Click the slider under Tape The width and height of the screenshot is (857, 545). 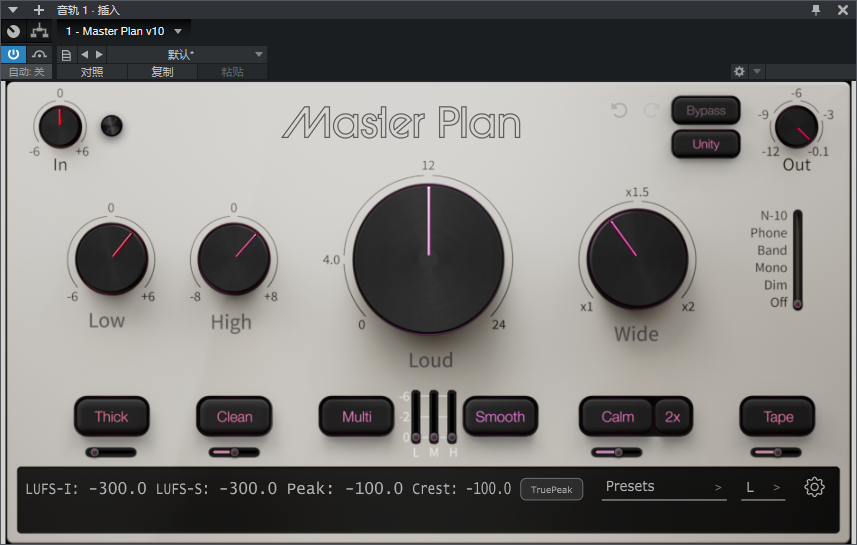pyautogui.click(x=776, y=453)
